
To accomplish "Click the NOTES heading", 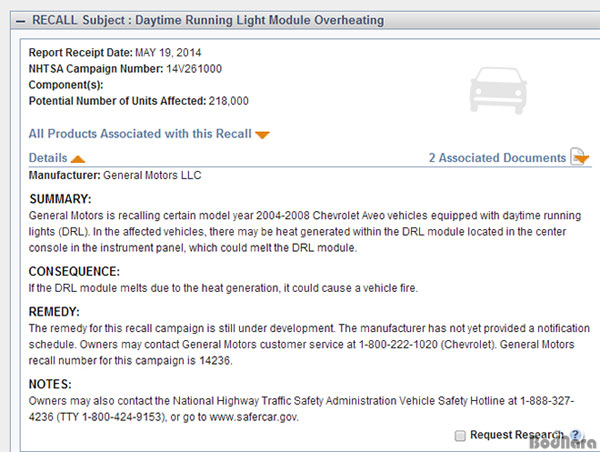I will tap(50, 384).
